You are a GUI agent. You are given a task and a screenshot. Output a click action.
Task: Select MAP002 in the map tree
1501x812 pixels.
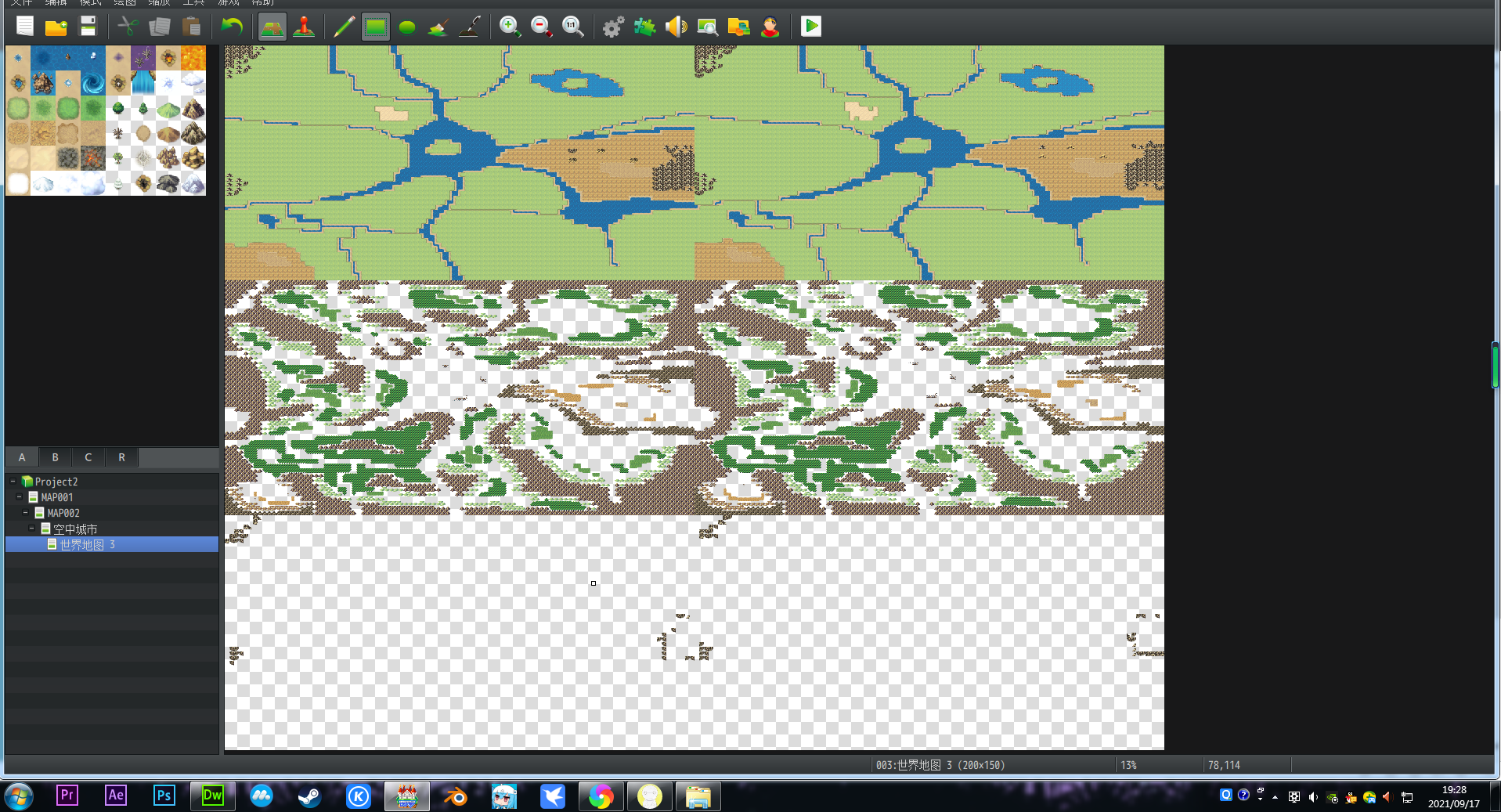(112, 513)
